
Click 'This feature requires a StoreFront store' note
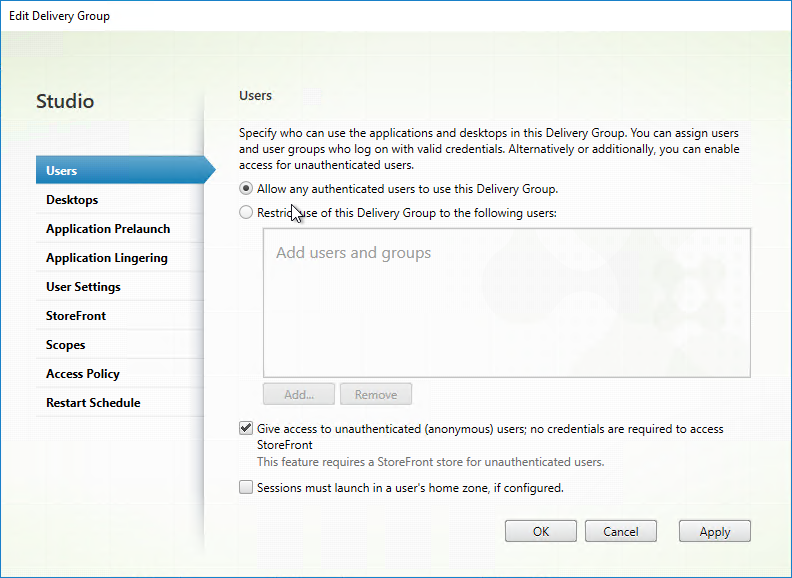coord(430,462)
